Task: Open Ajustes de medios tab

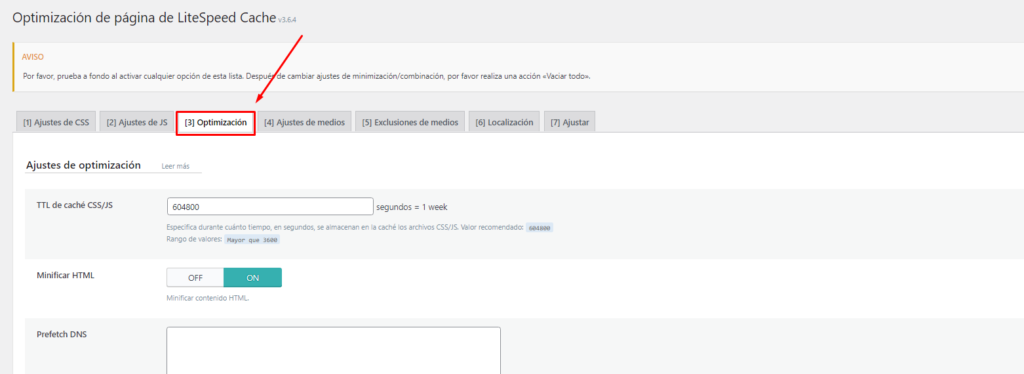Action: tap(304, 122)
